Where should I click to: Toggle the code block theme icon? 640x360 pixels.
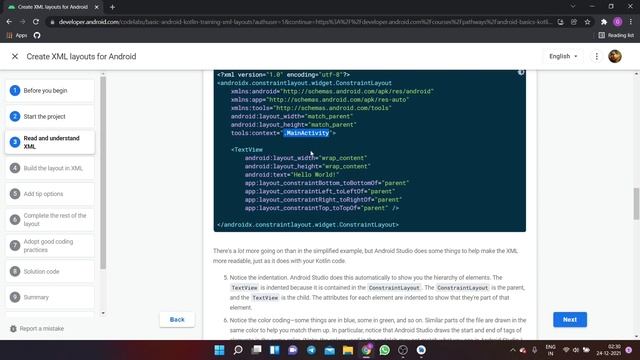(x=521, y=73)
